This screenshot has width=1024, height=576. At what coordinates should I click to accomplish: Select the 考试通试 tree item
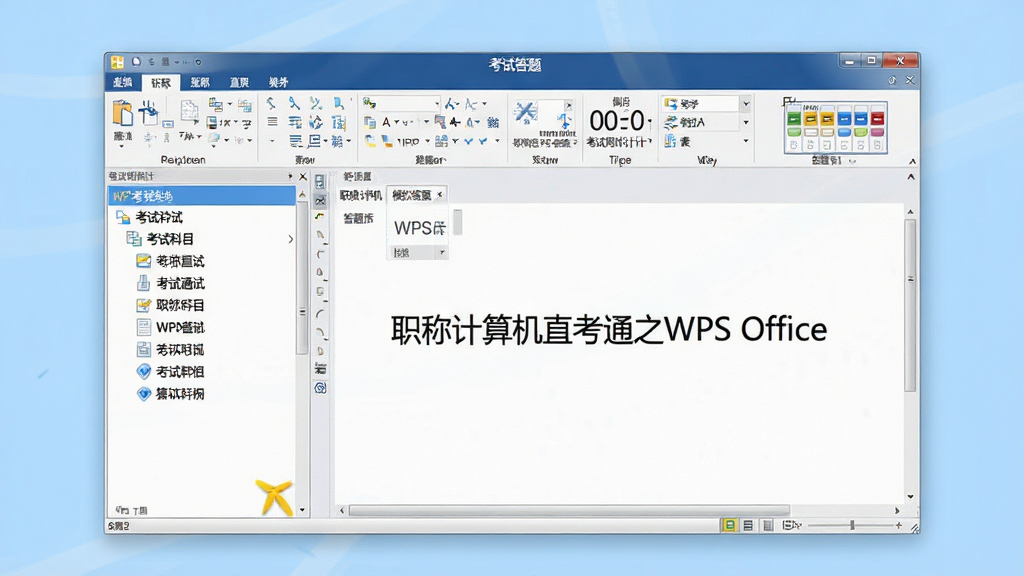pos(180,283)
